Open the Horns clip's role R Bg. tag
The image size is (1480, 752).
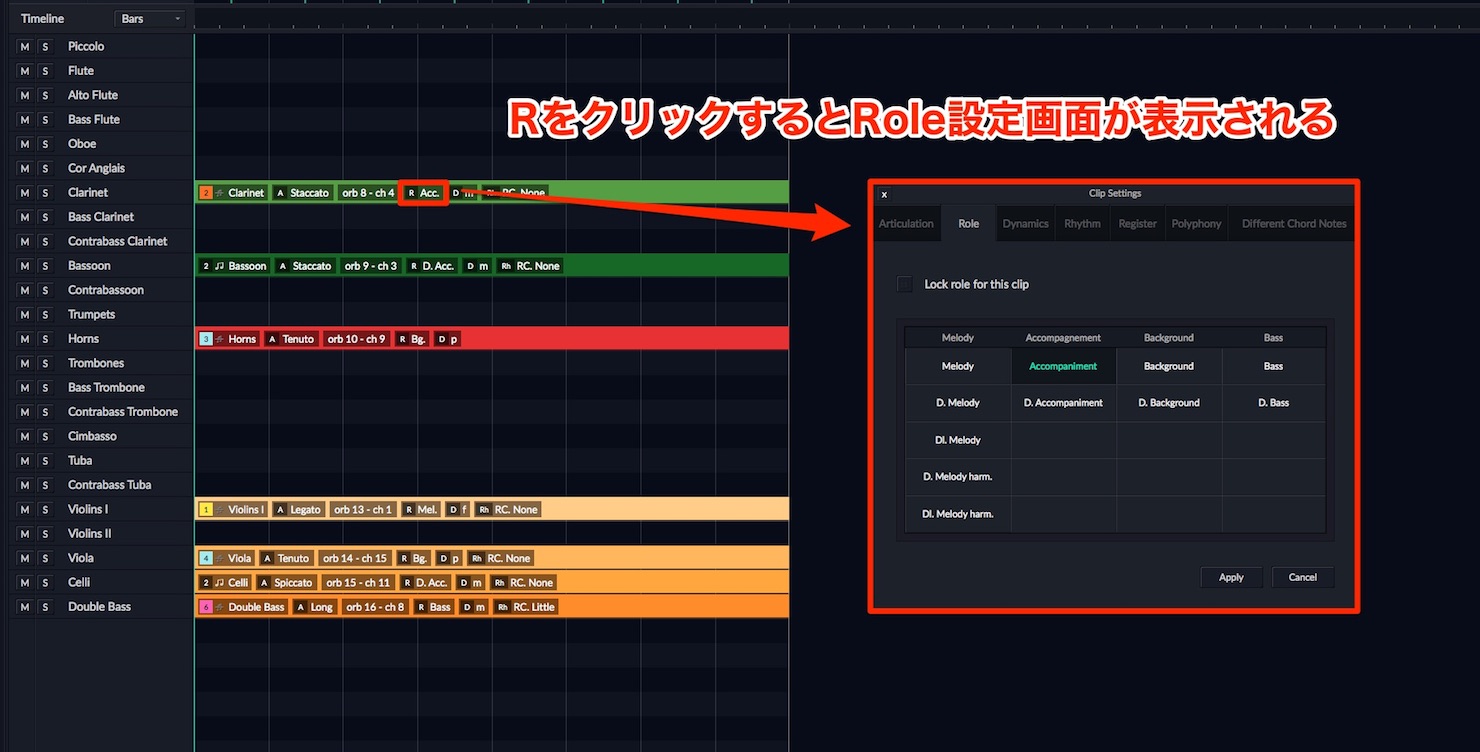412,339
